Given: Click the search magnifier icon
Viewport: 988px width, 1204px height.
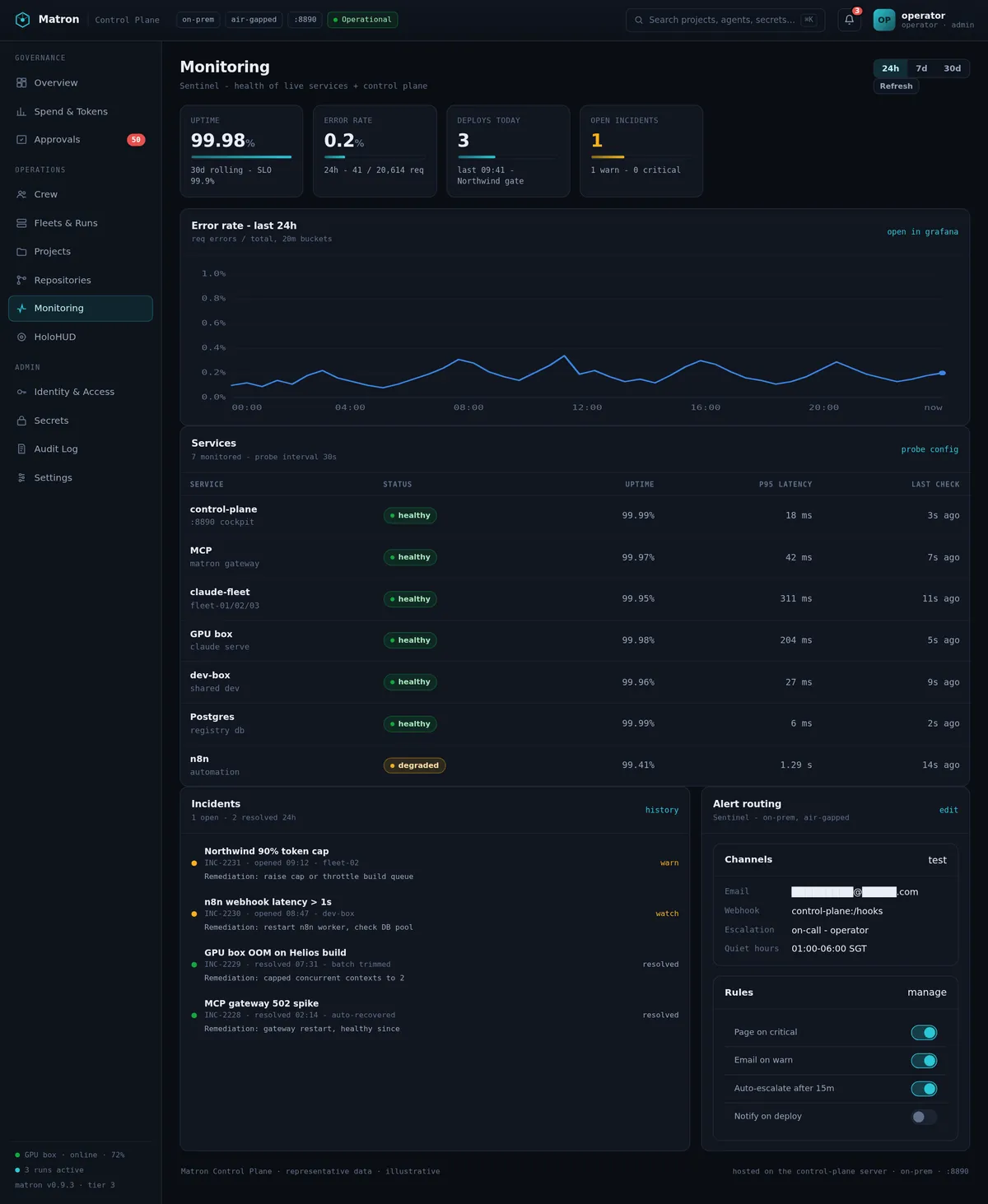Looking at the screenshot, I should [x=639, y=20].
